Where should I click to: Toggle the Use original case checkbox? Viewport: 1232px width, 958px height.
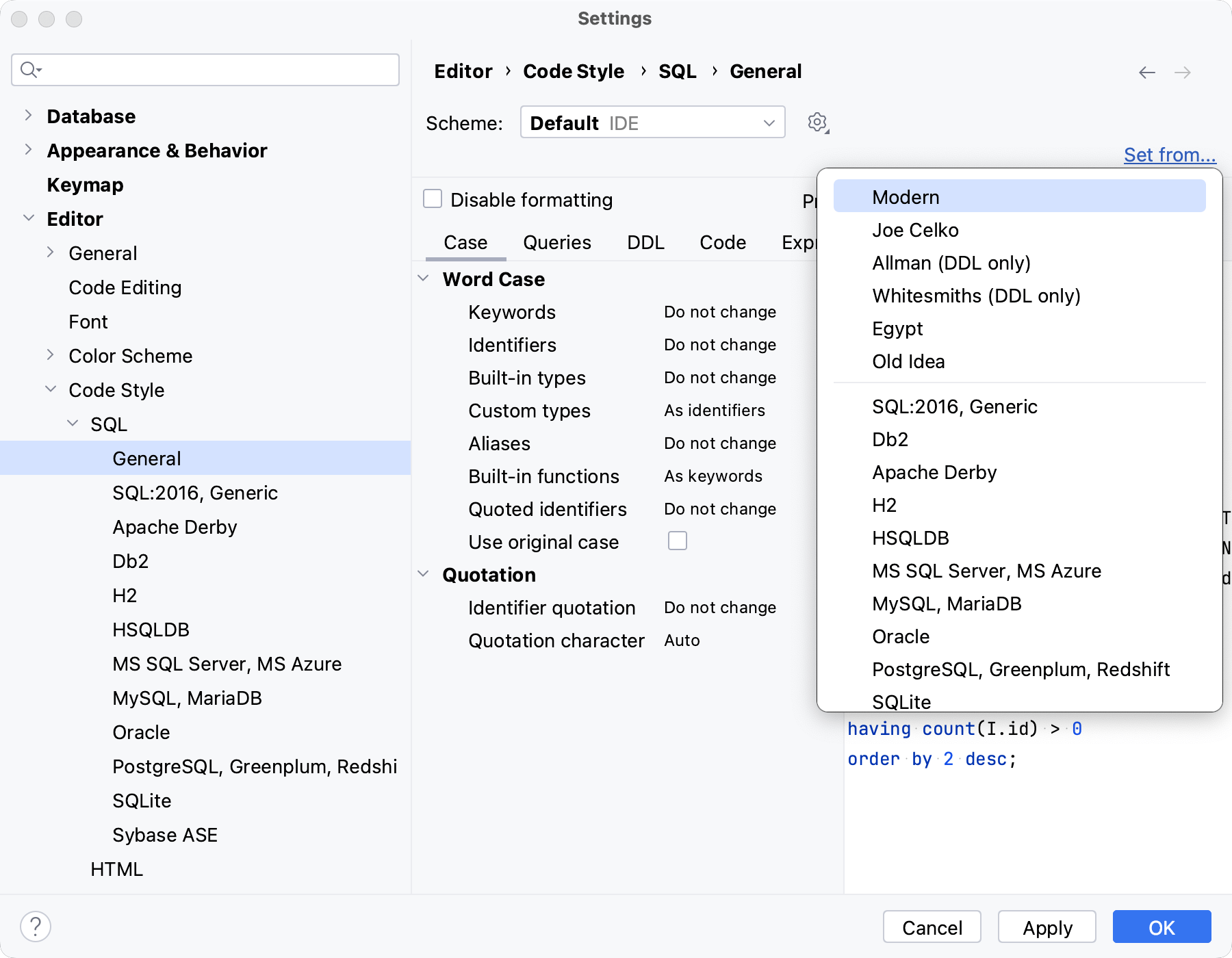pos(678,541)
